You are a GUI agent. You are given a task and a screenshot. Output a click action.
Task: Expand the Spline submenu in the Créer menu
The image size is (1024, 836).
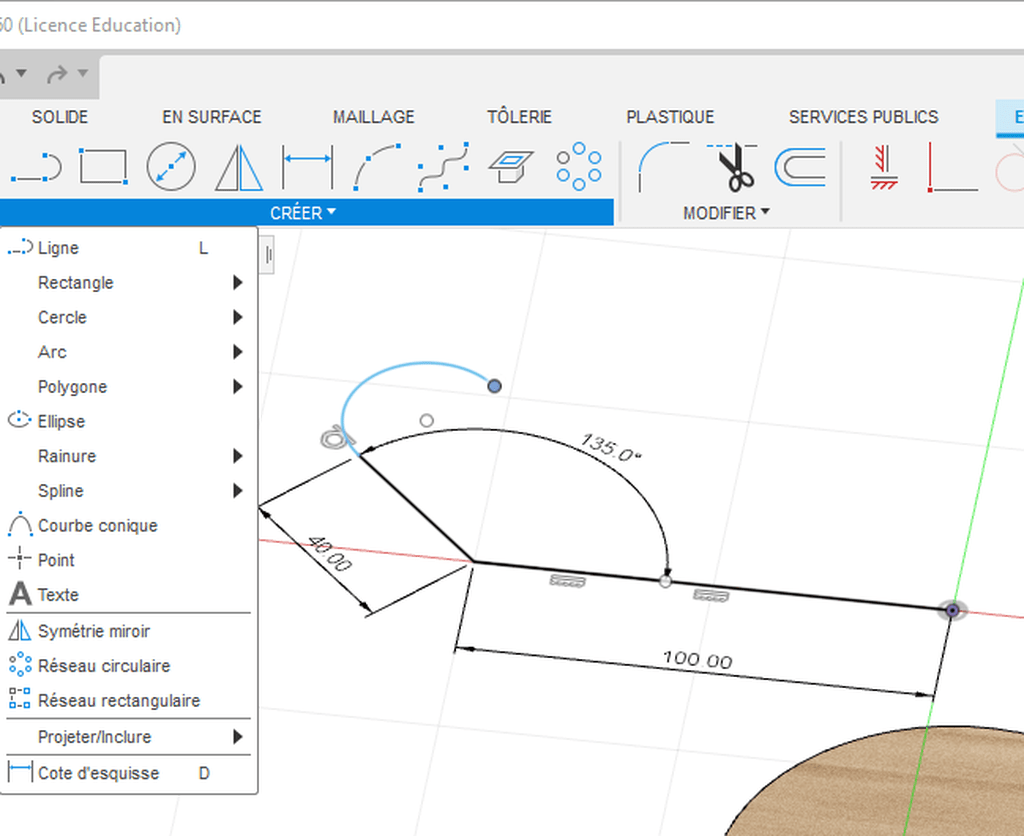pos(238,490)
